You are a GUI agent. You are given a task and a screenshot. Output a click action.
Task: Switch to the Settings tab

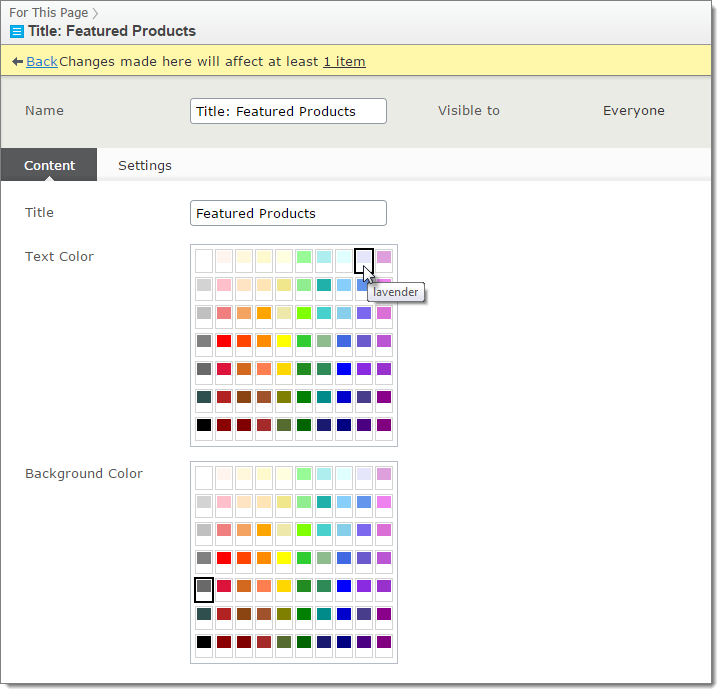click(145, 166)
